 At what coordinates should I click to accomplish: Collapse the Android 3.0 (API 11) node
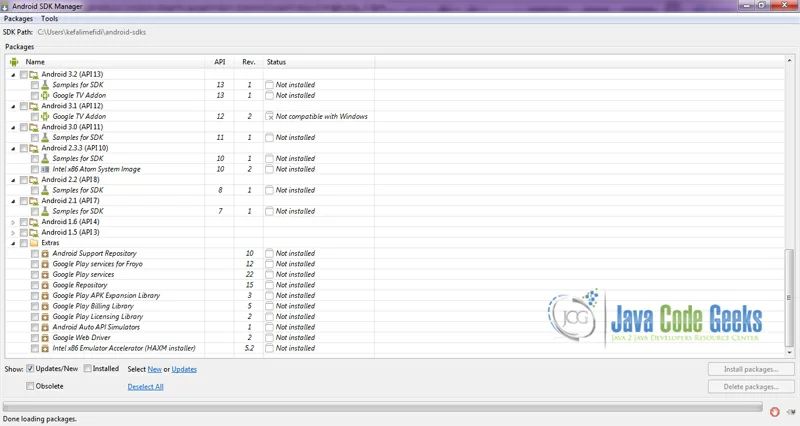point(13,127)
